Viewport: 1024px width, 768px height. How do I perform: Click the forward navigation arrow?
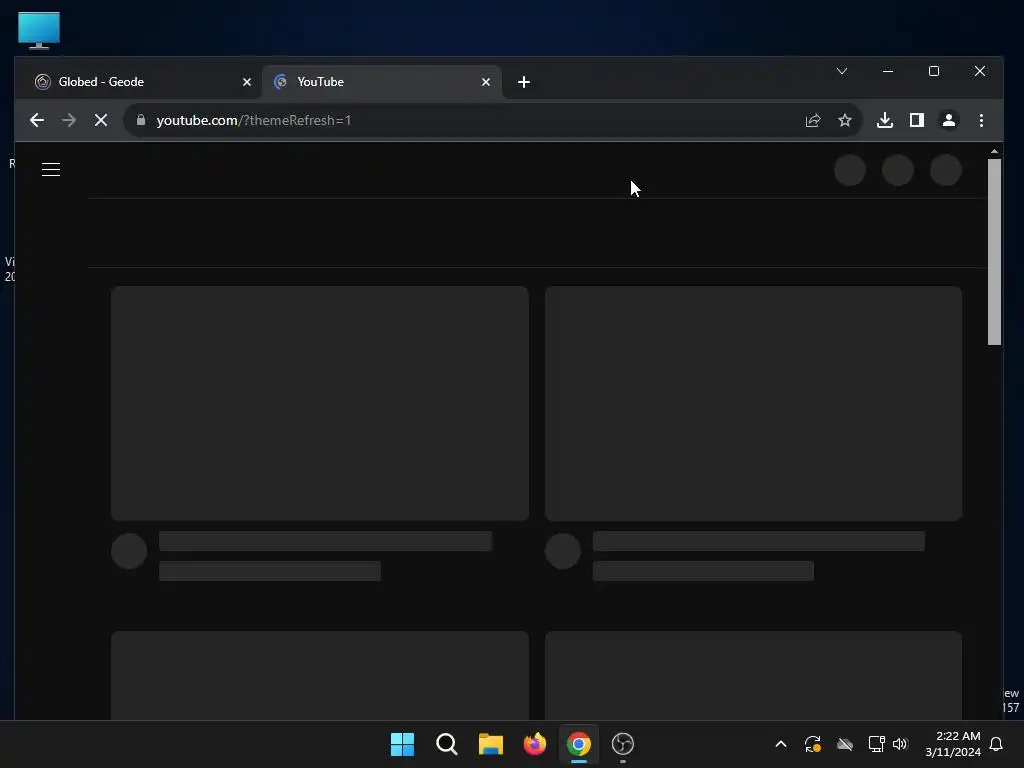(x=69, y=120)
